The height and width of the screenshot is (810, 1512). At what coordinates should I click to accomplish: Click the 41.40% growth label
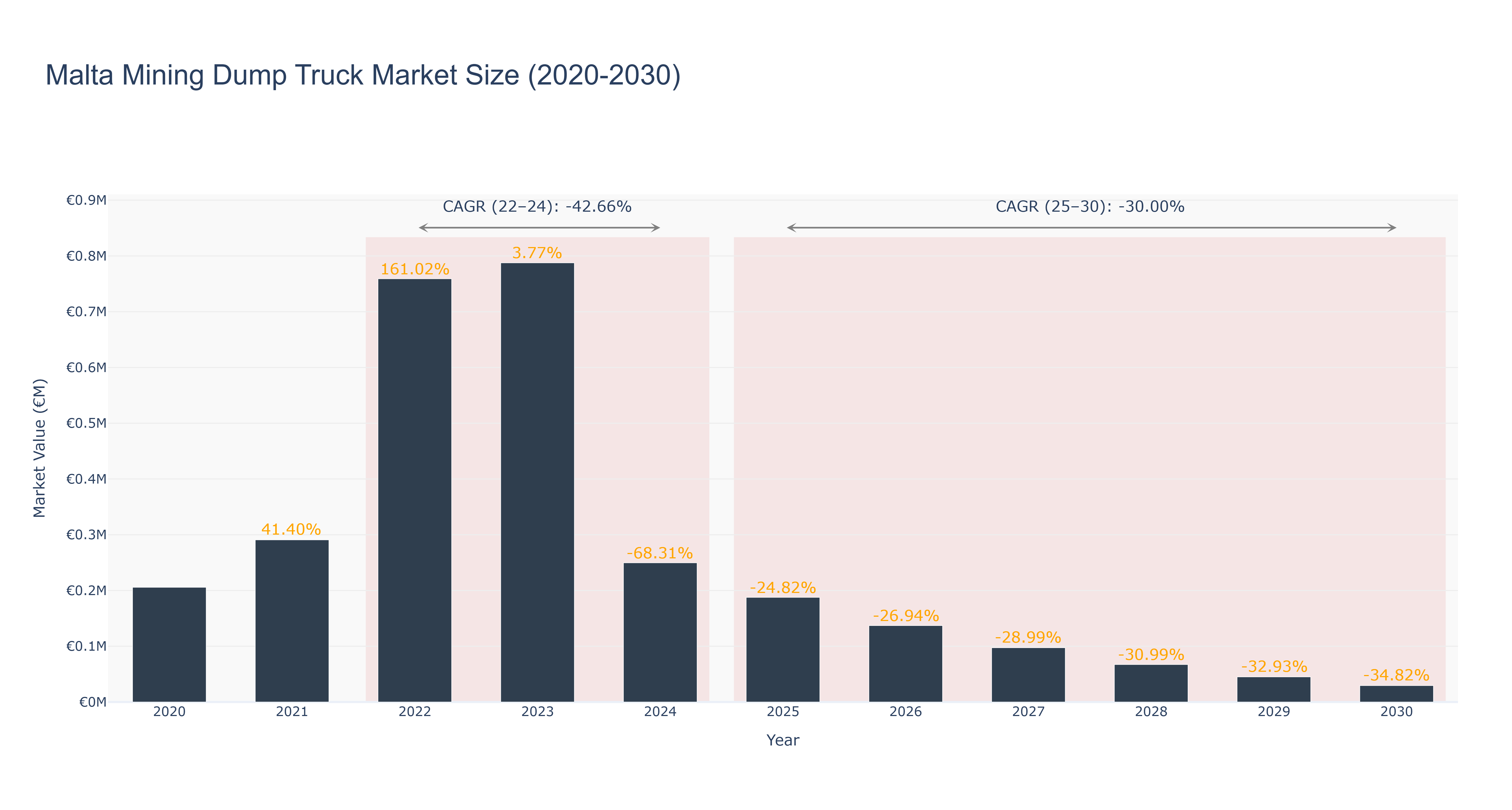coord(291,529)
